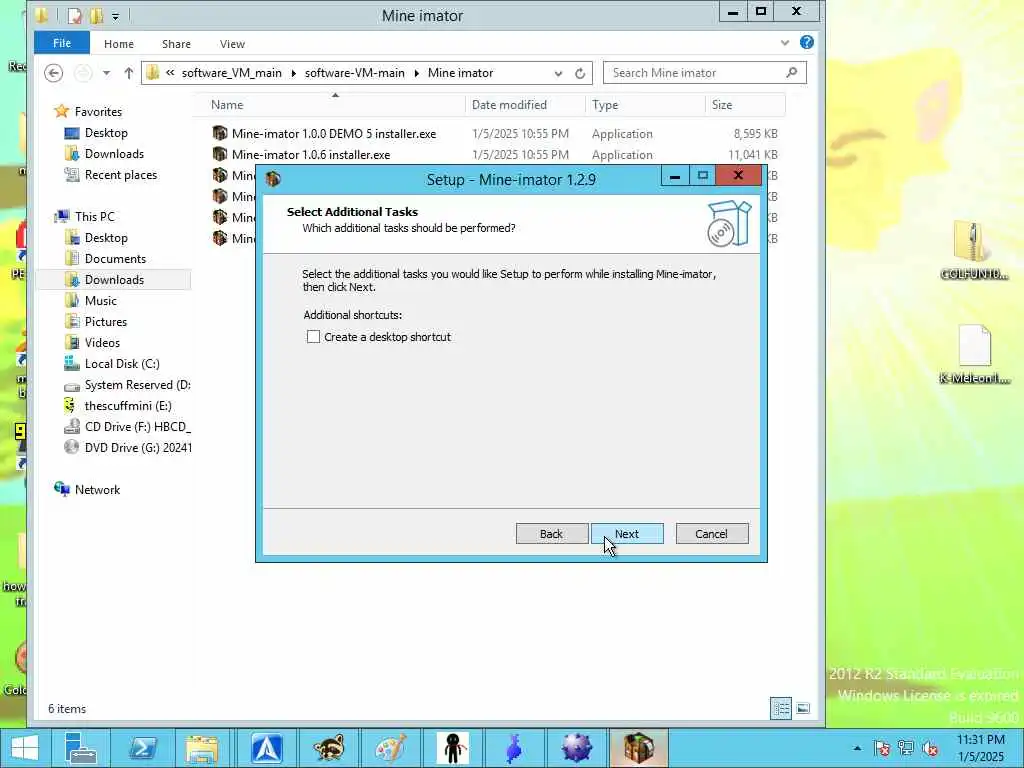Switch to Mine-imator setup taskbar icon

pos(638,748)
